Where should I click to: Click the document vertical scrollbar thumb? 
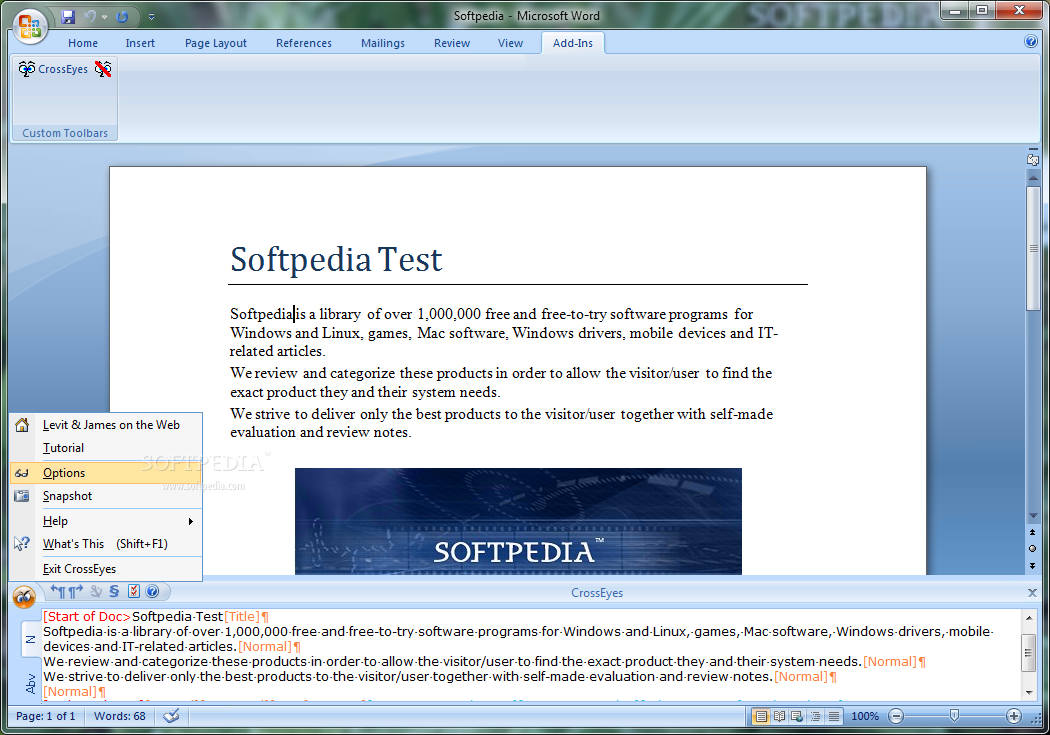pyautogui.click(x=1033, y=249)
